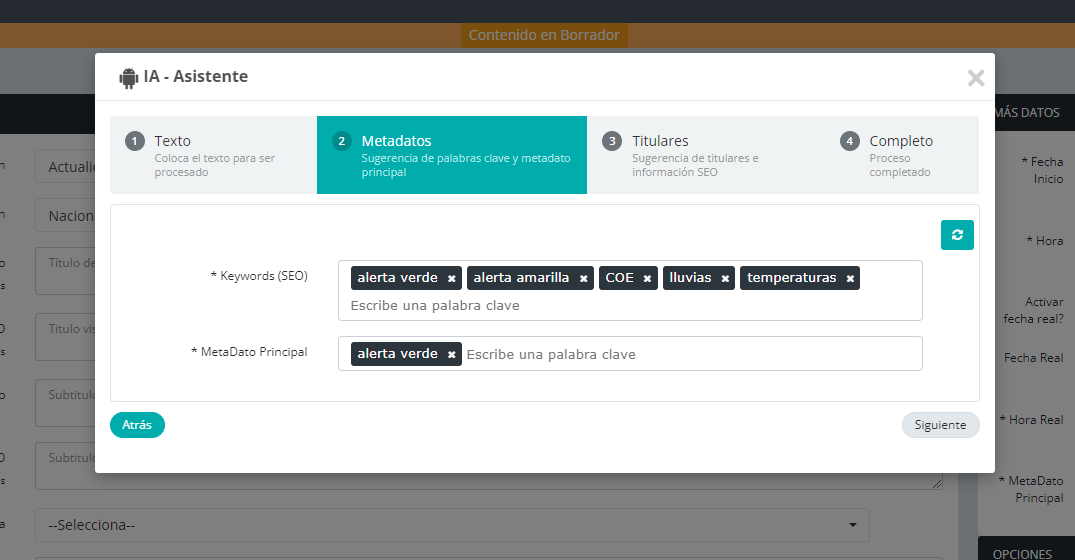This screenshot has width=1075, height=560.
Task: Click the refresh suggestions icon button
Action: (957, 235)
